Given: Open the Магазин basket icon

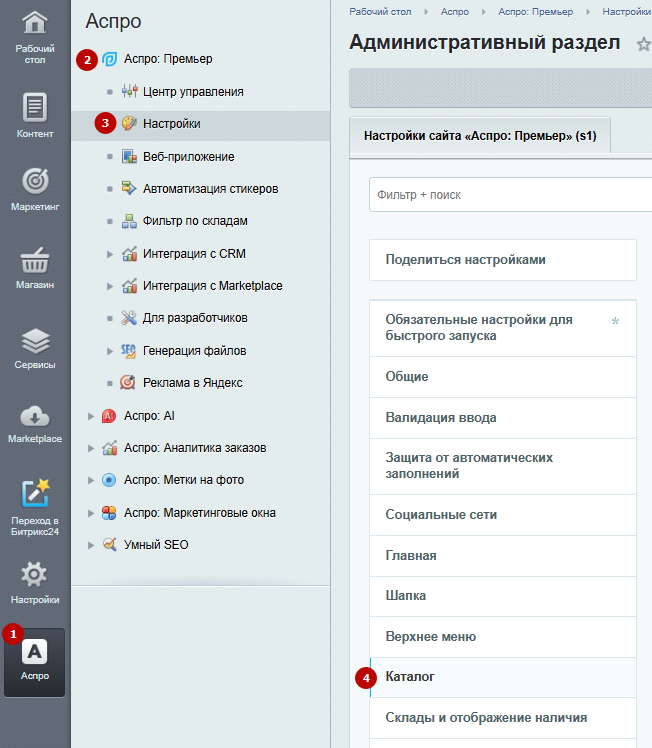Looking at the screenshot, I should click(x=35, y=260).
